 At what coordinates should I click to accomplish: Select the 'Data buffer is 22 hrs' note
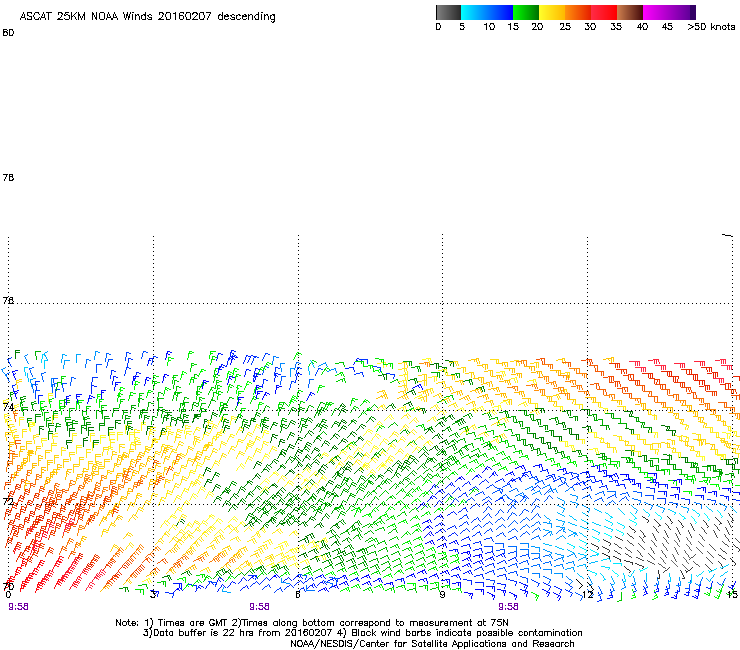(x=362, y=633)
